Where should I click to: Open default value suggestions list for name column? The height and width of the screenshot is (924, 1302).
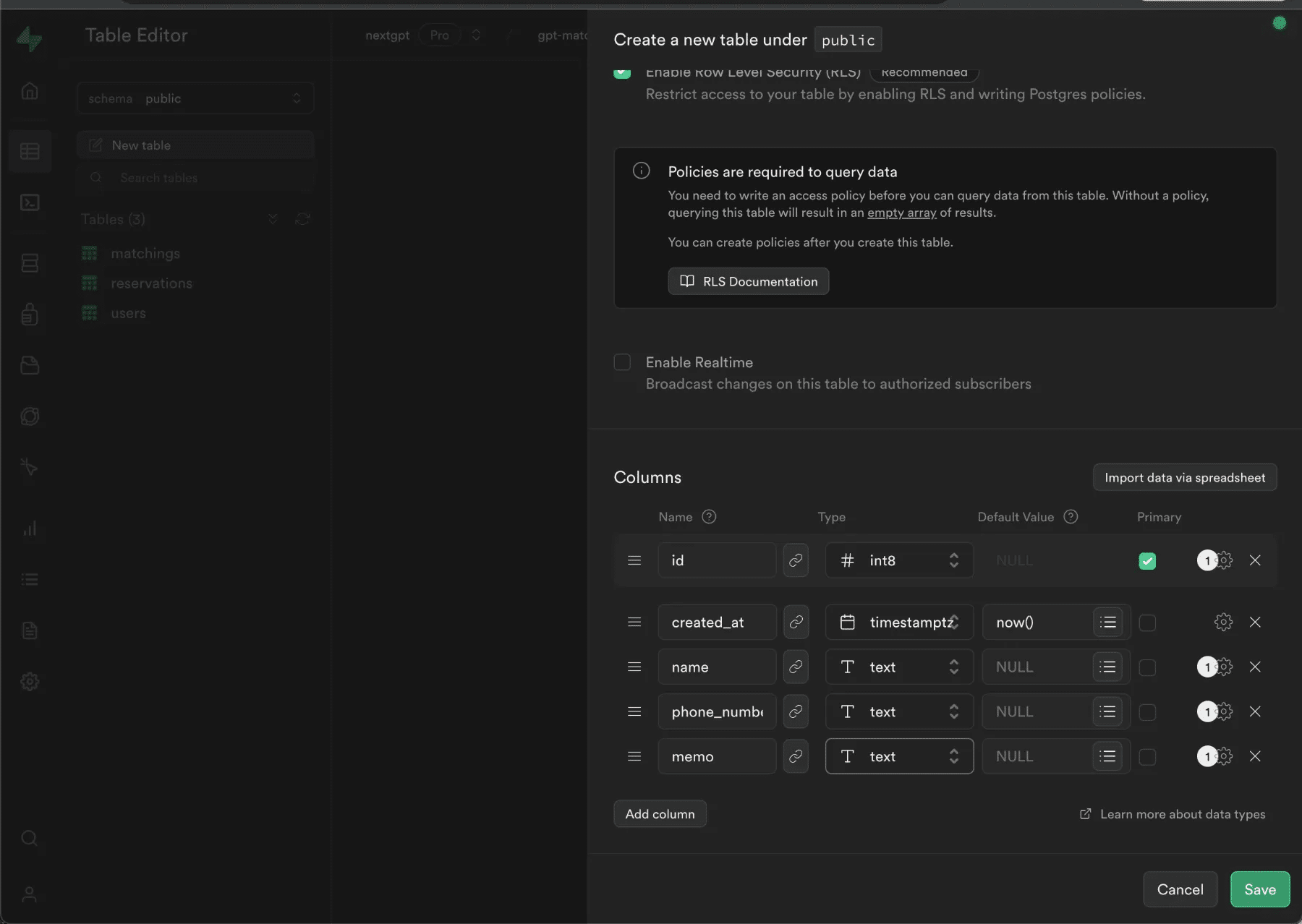click(x=1107, y=667)
